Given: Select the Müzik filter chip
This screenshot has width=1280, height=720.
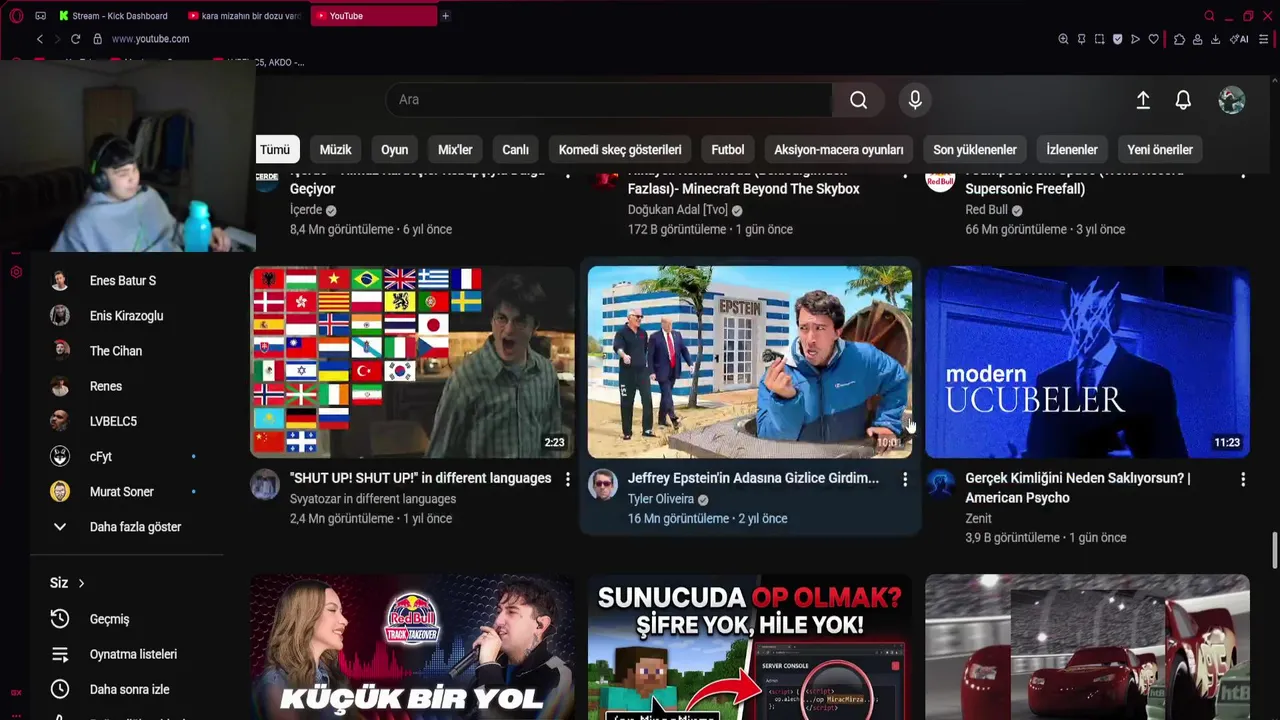Looking at the screenshot, I should (335, 150).
